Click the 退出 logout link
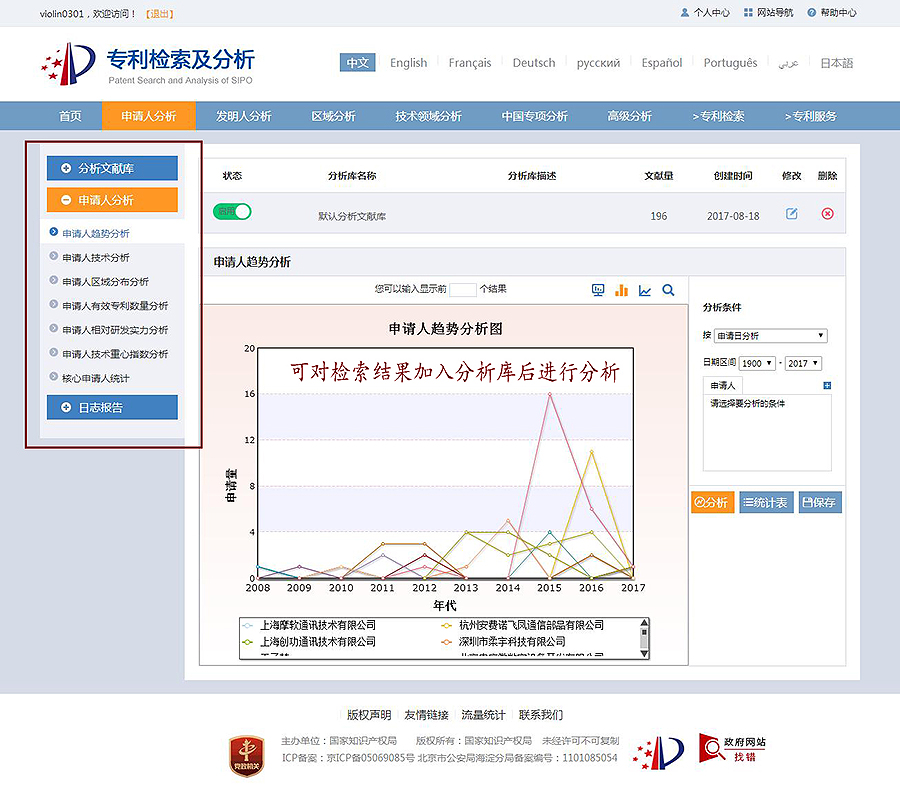This screenshot has height=811, width=900. pos(160,14)
